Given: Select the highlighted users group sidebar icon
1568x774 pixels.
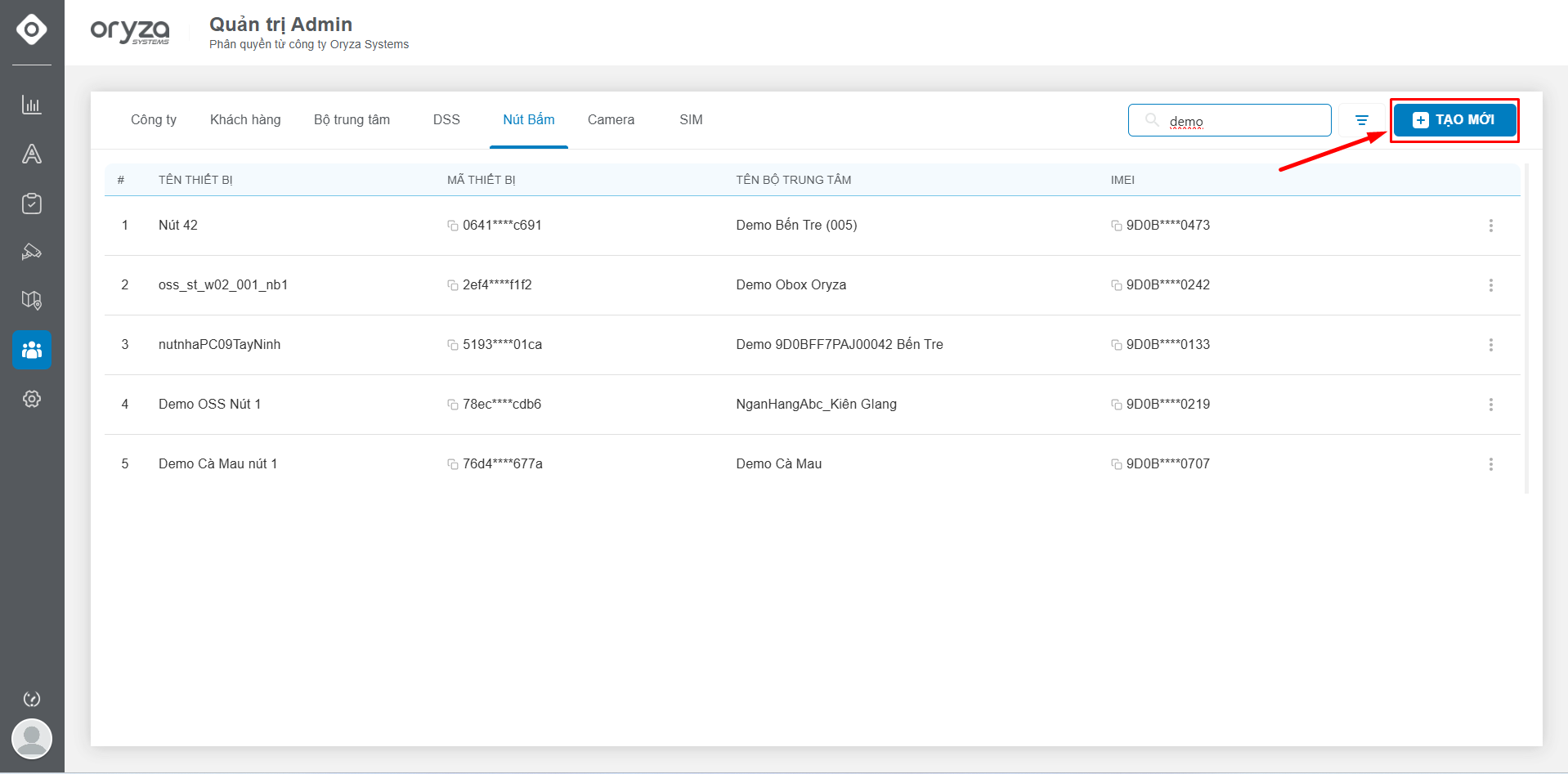Looking at the screenshot, I should (x=32, y=350).
